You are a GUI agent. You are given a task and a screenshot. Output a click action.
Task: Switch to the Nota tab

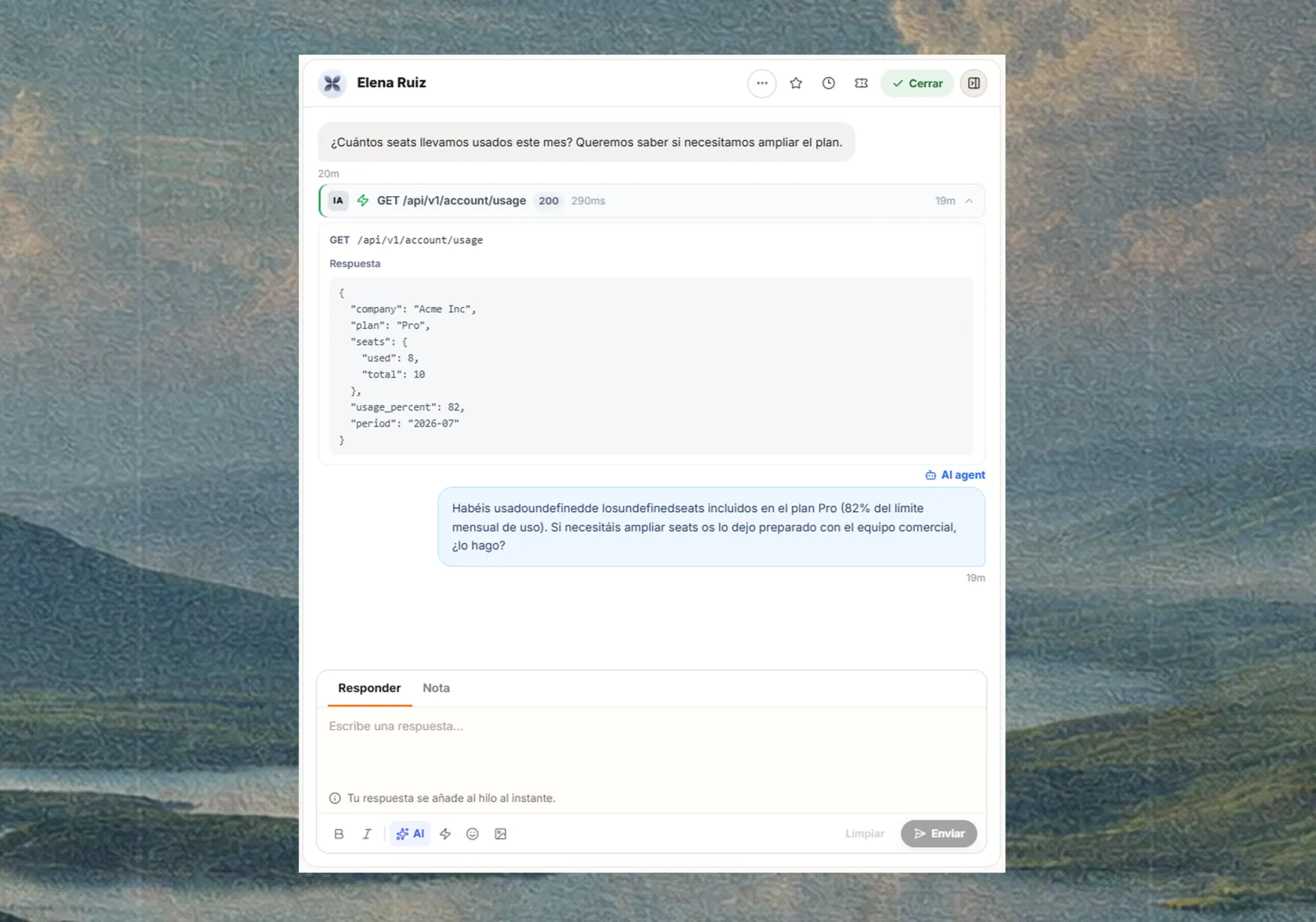436,688
